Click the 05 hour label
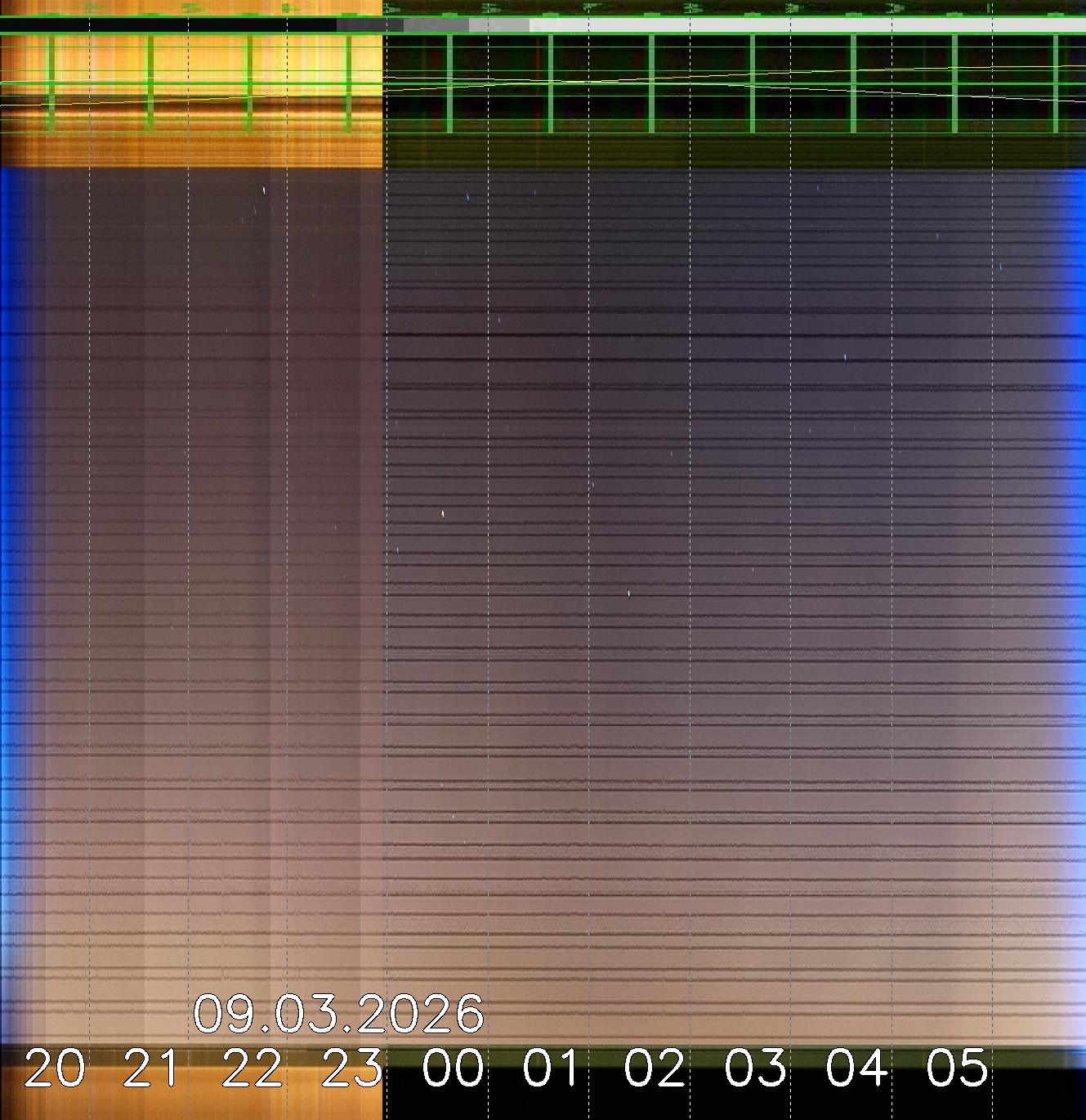 (x=957, y=1068)
